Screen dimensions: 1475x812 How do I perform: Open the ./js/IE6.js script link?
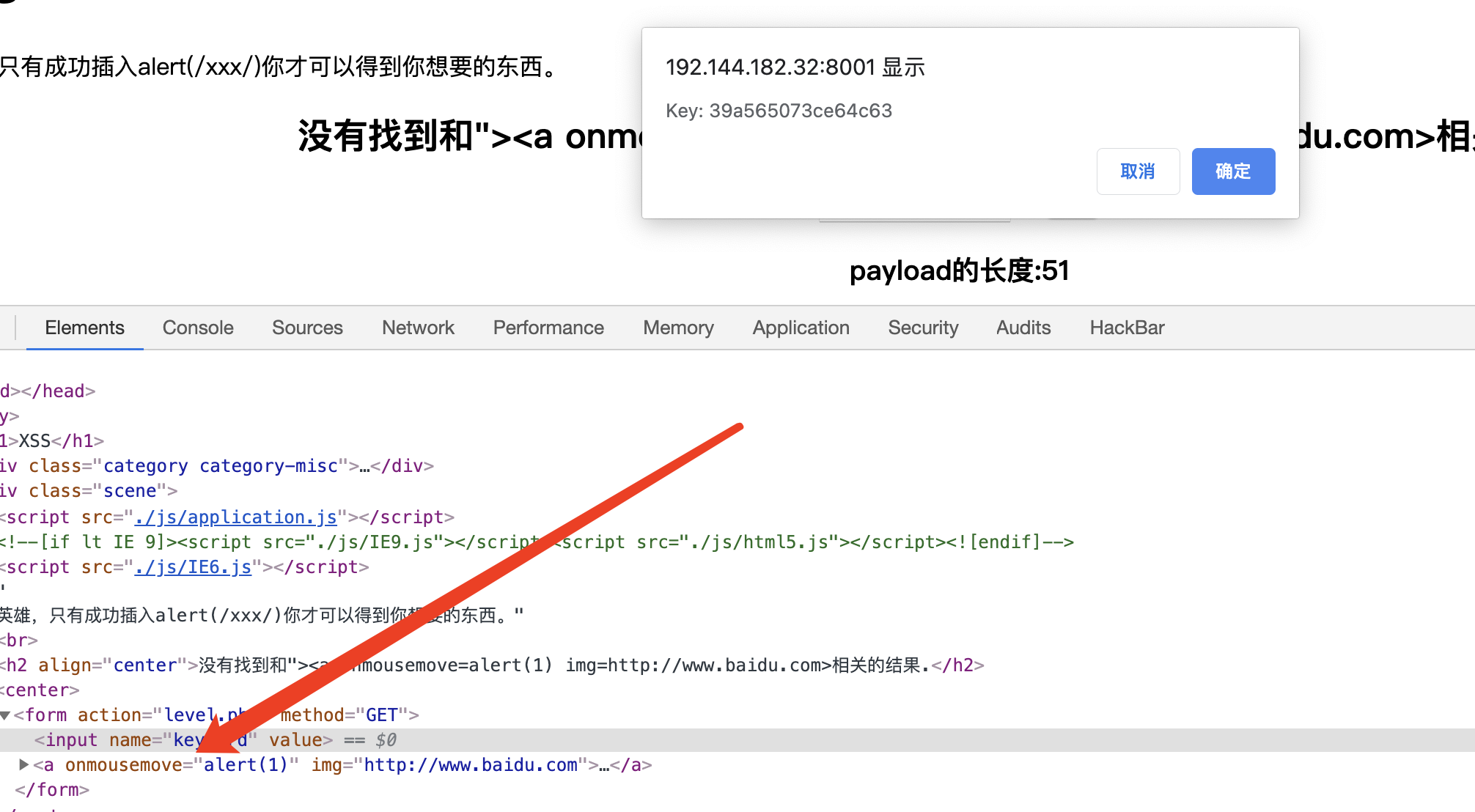click(x=193, y=567)
